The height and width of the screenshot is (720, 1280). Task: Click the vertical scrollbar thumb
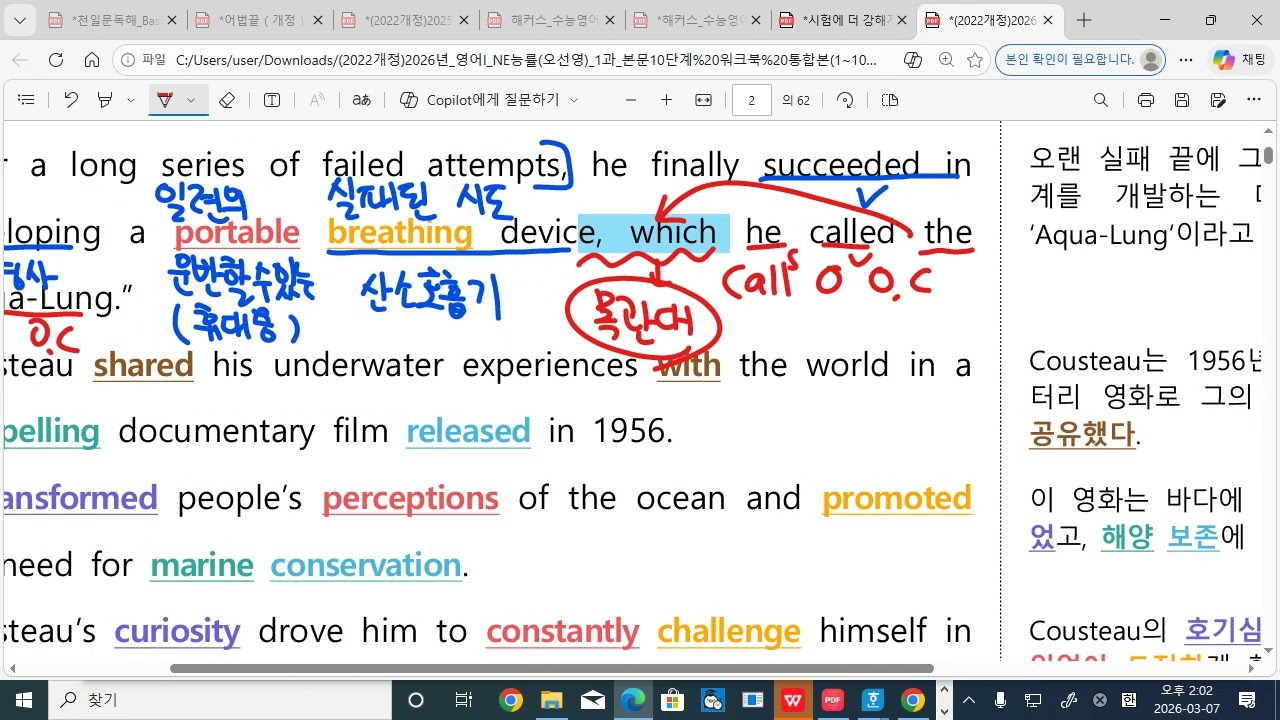click(x=1269, y=155)
